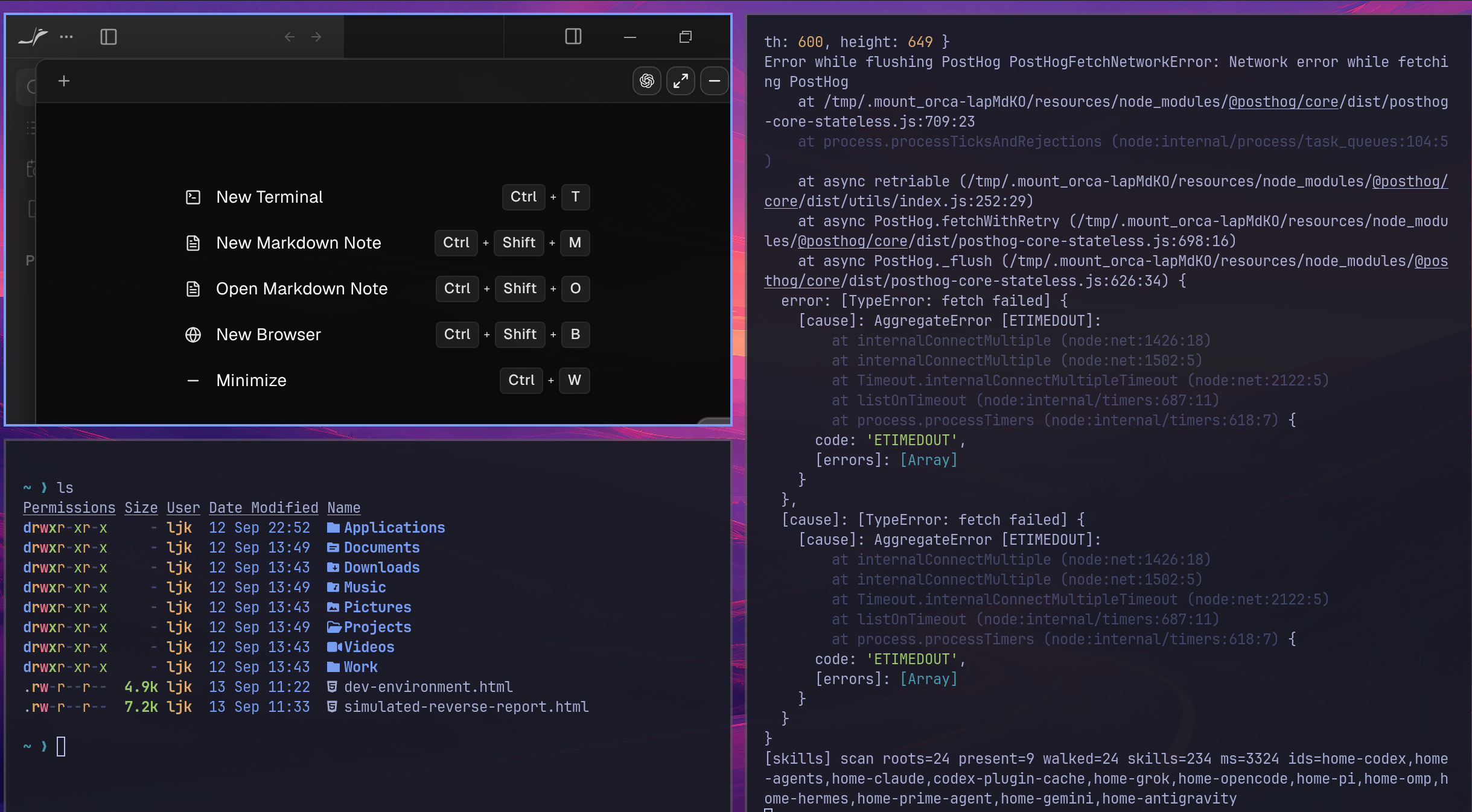Click simulated-reverse-report.html file name
This screenshot has width=1472, height=812.
(466, 706)
